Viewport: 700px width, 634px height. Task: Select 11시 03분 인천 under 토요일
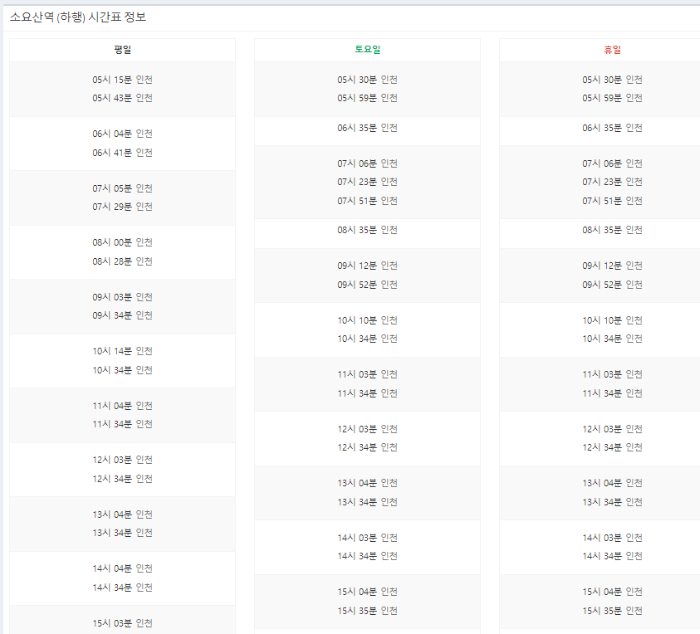[367, 374]
